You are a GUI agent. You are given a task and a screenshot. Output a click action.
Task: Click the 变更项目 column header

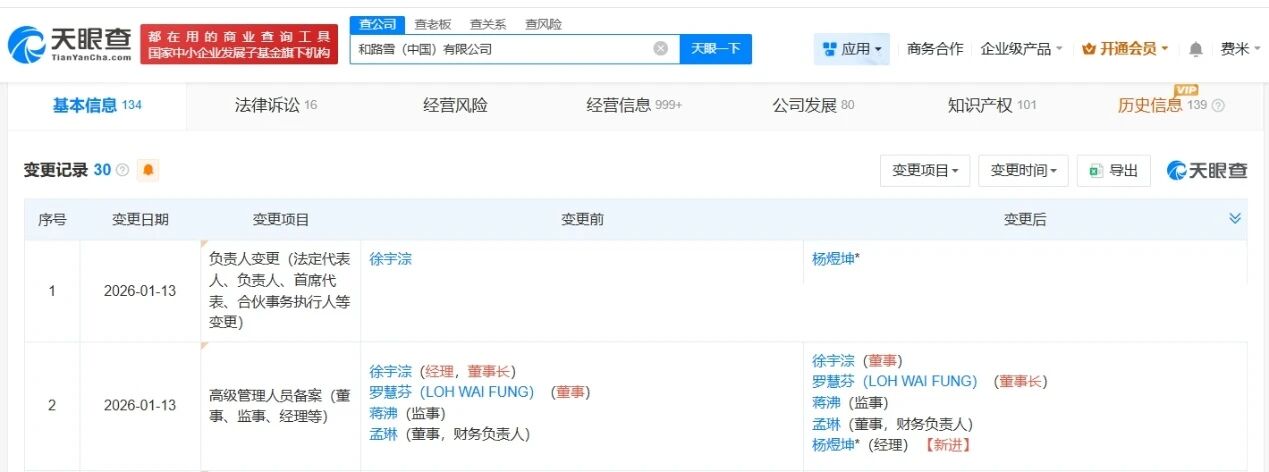click(x=281, y=219)
